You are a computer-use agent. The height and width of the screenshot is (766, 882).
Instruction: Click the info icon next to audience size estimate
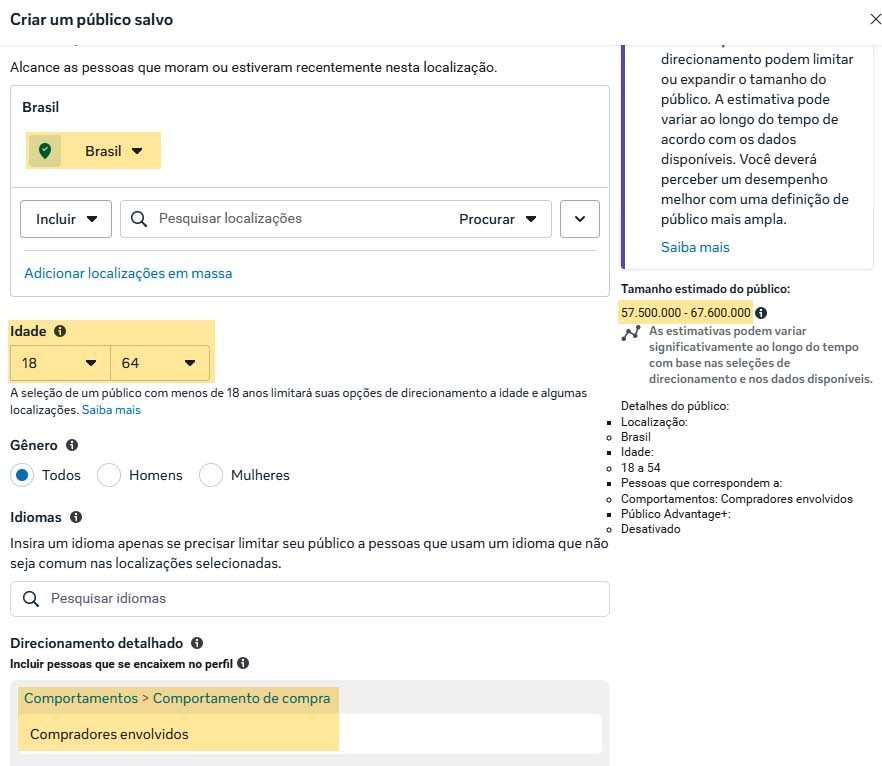click(762, 312)
